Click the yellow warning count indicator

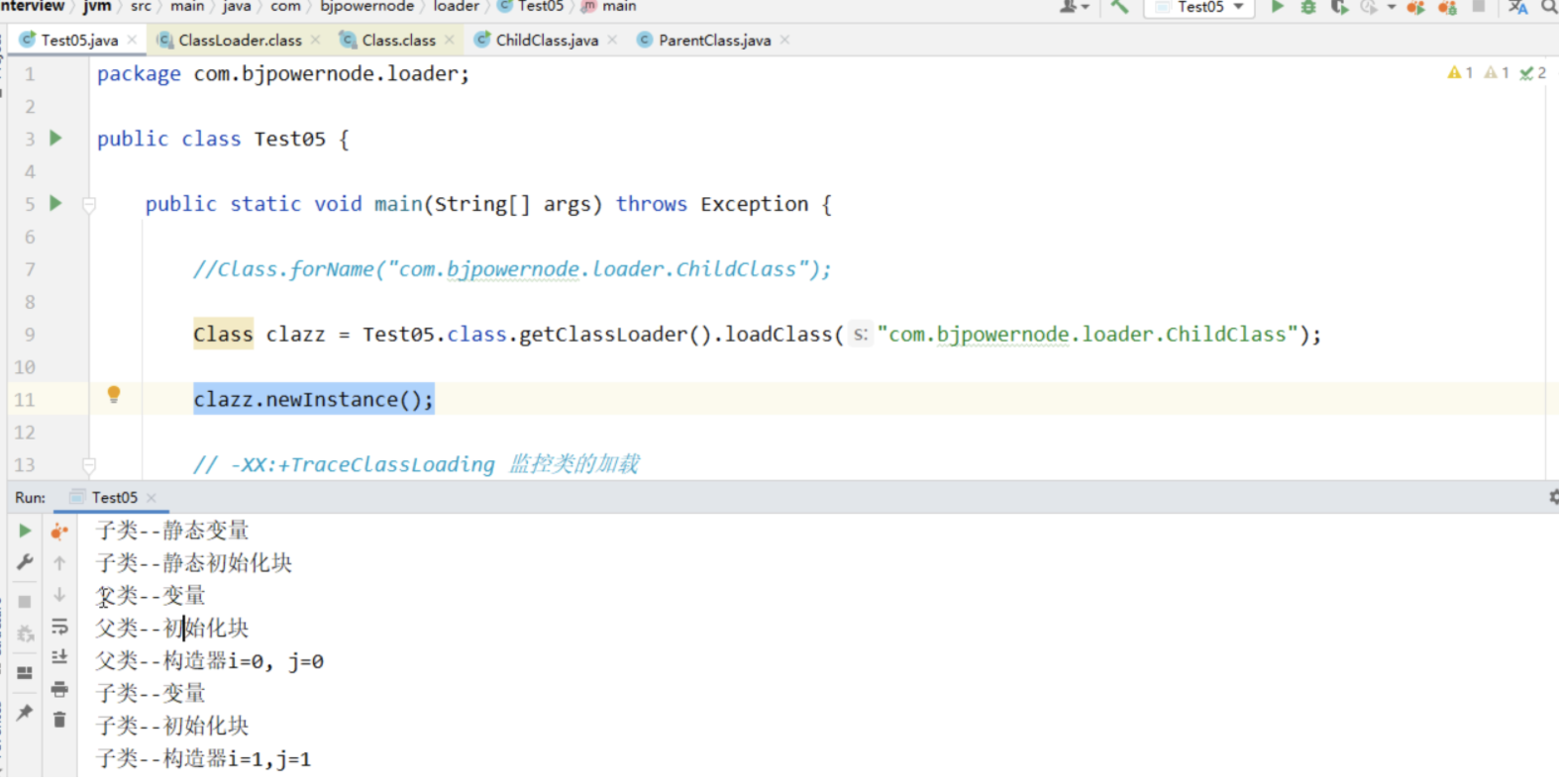pos(1460,73)
